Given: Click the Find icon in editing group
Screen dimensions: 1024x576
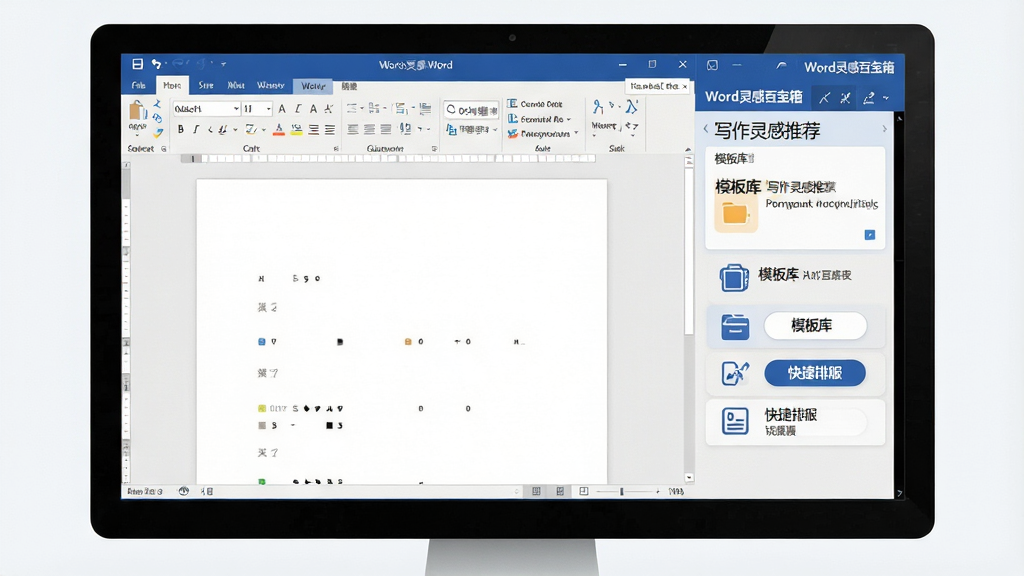Looking at the screenshot, I should coord(598,106).
